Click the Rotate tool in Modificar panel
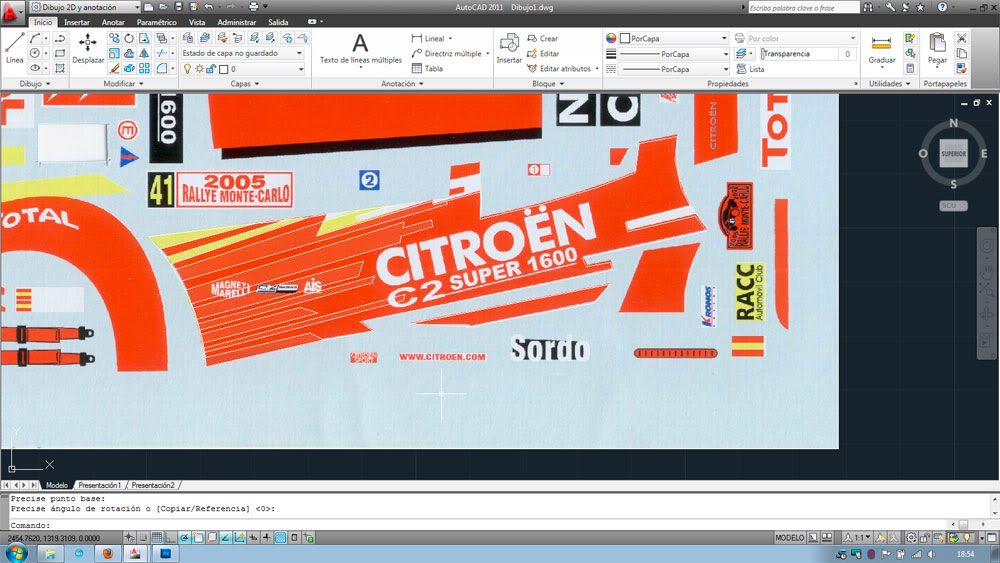The height and width of the screenshot is (563, 1000). click(x=129, y=38)
